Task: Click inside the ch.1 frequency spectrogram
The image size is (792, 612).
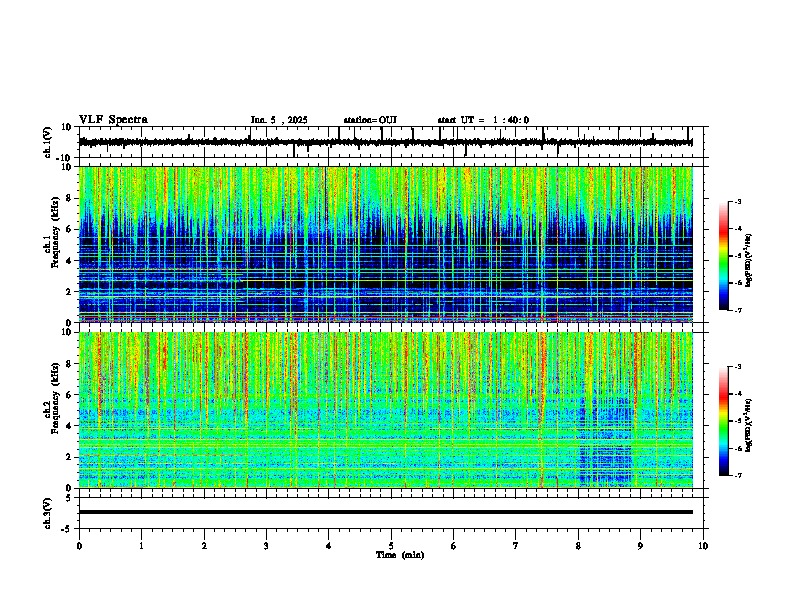Action: click(x=385, y=244)
